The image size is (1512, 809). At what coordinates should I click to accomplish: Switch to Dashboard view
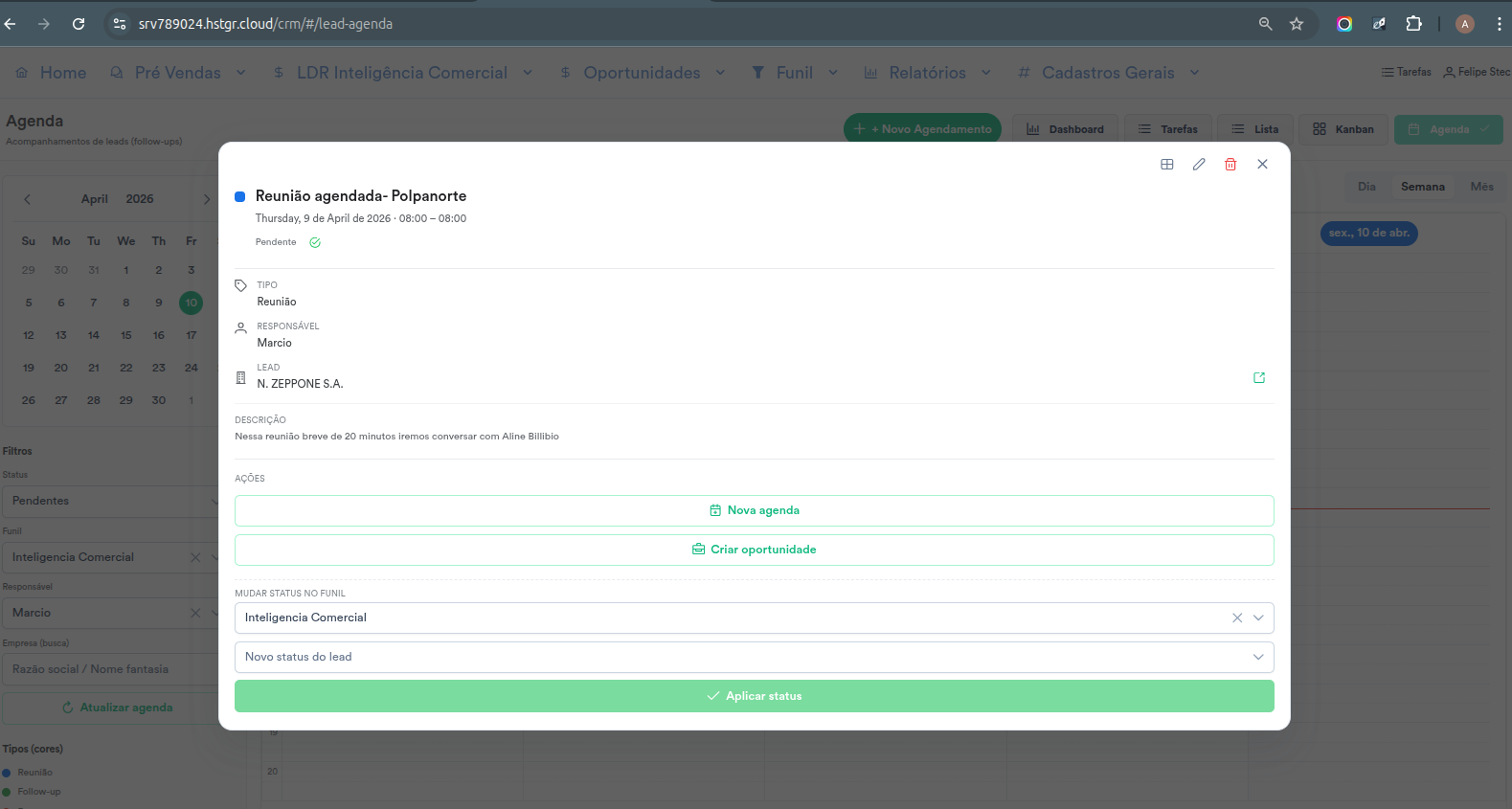(x=1065, y=129)
